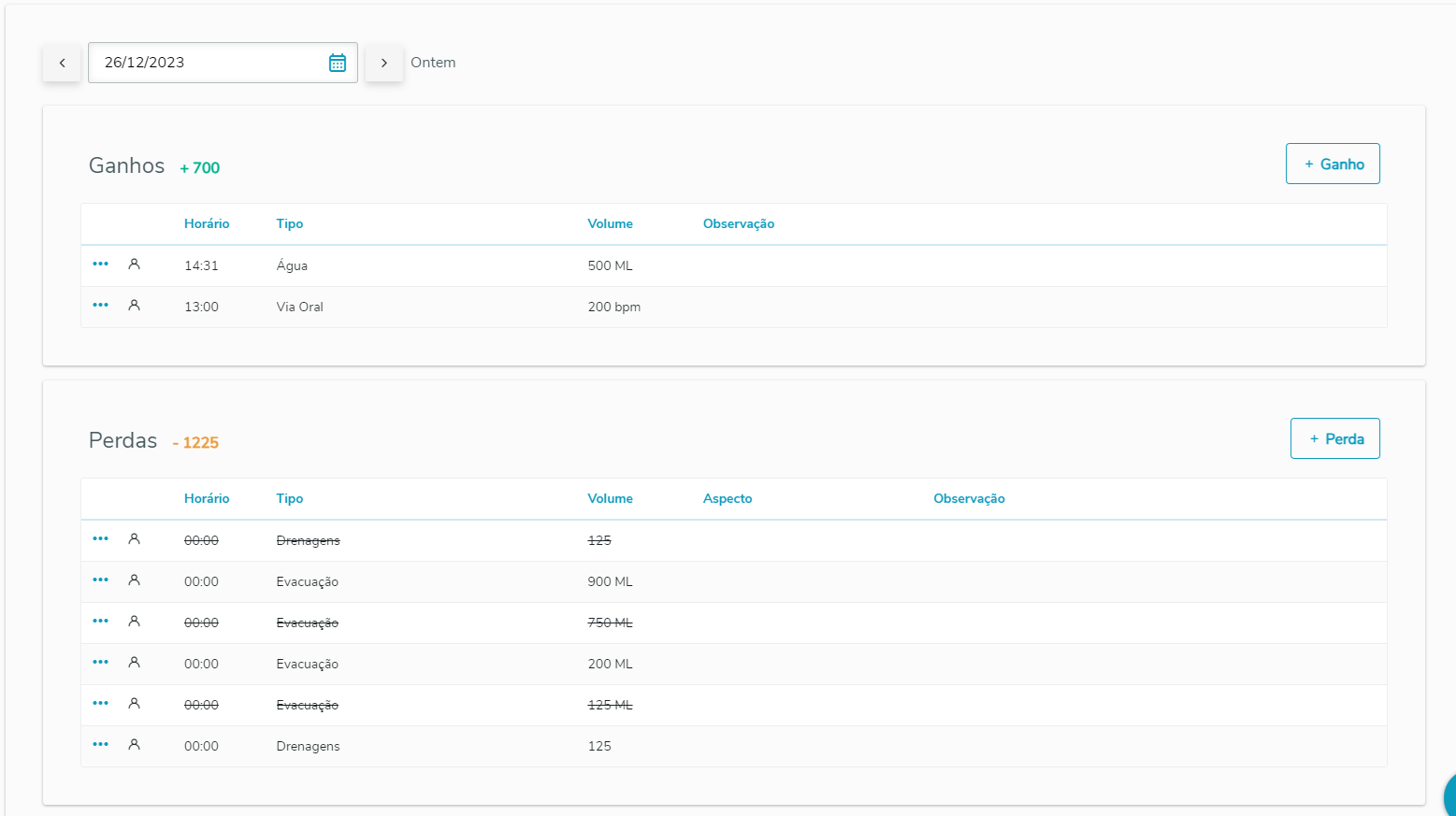1456x816 pixels.
Task: Click user icon on Água row
Action: (134, 265)
